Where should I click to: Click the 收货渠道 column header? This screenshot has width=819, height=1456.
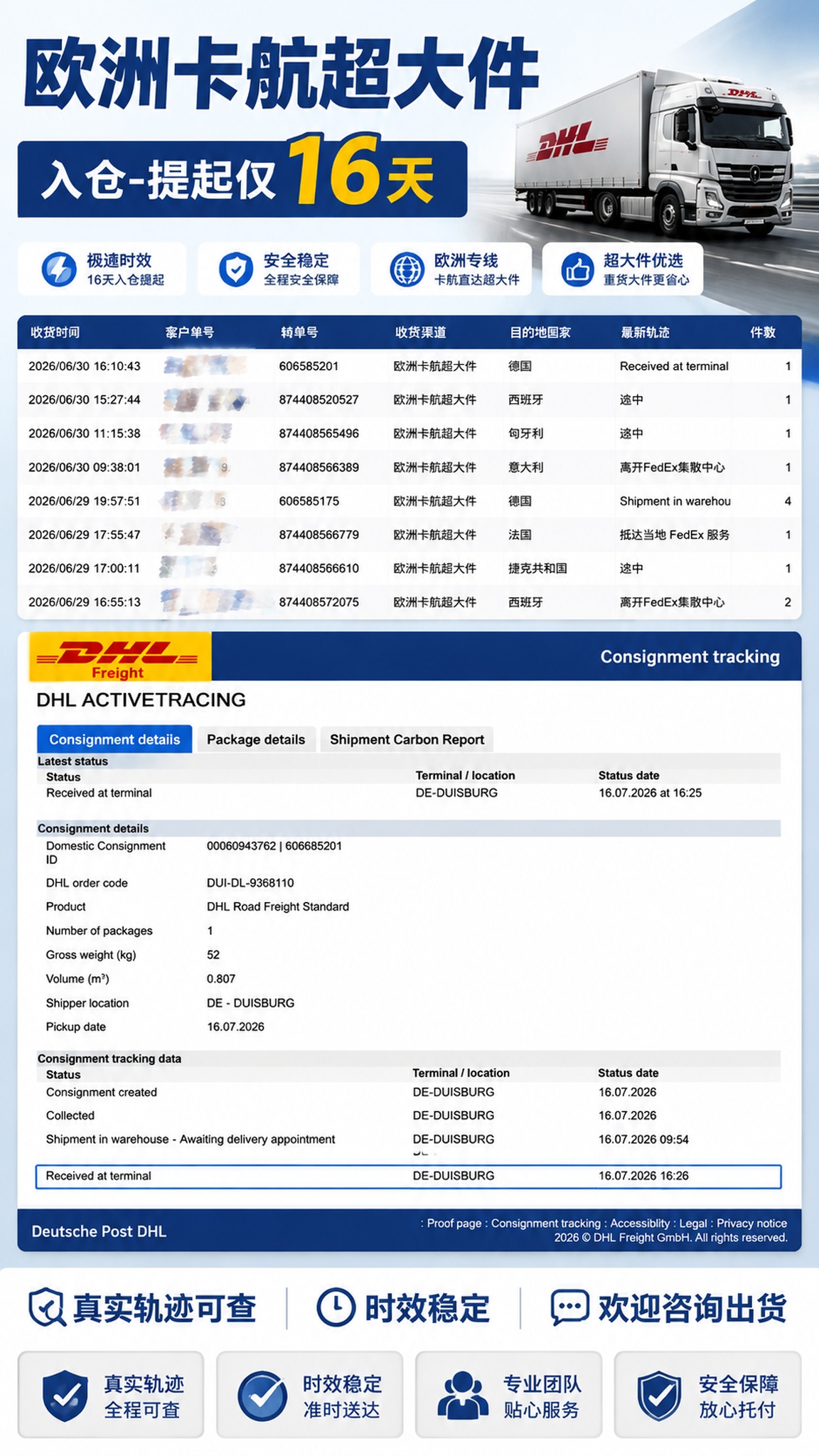coord(420,332)
